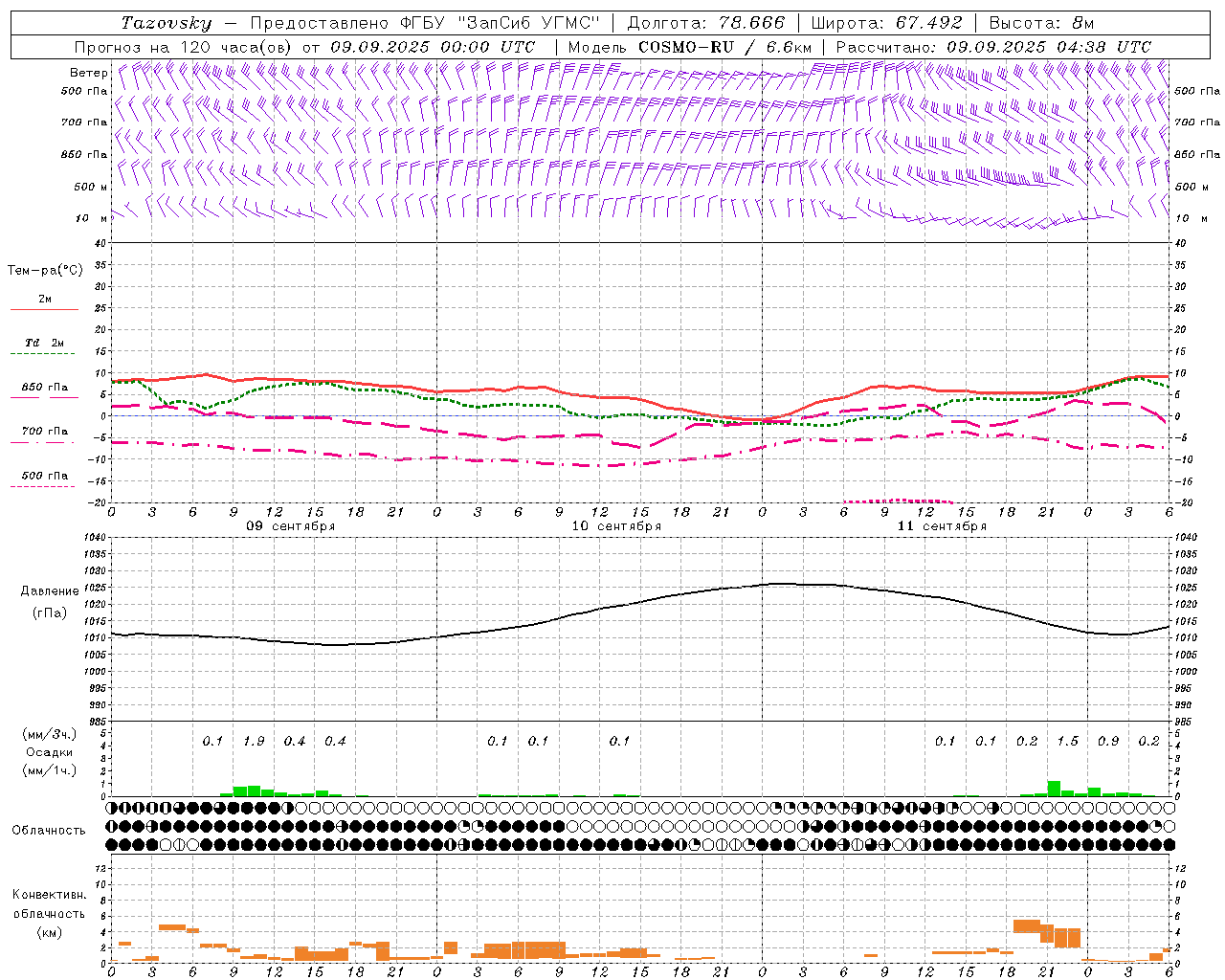The image size is (1225, 980).
Task: Click the (км) convective cloud unit label
Action: [x=49, y=932]
